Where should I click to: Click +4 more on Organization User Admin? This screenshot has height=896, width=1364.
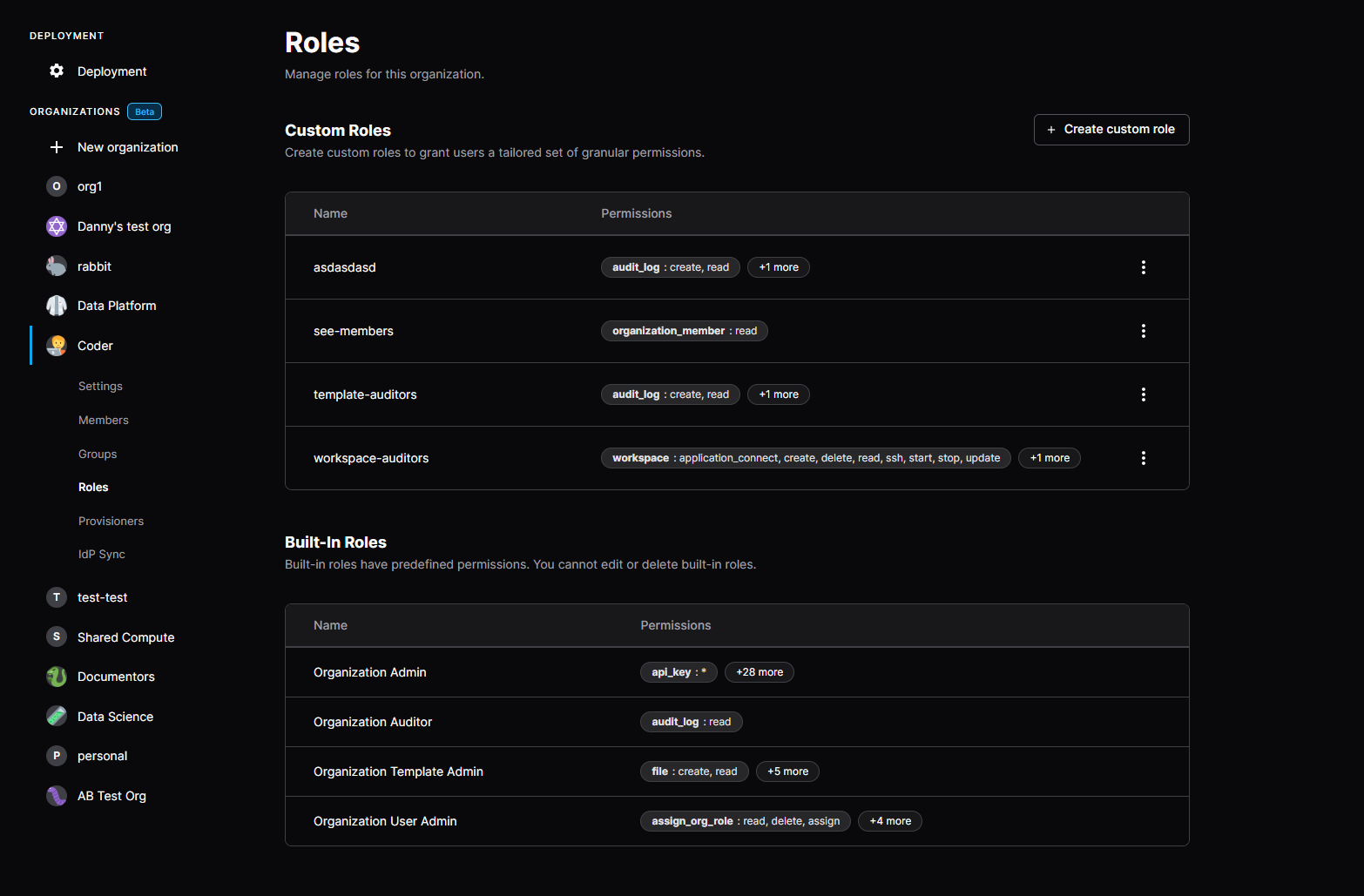click(x=889, y=820)
